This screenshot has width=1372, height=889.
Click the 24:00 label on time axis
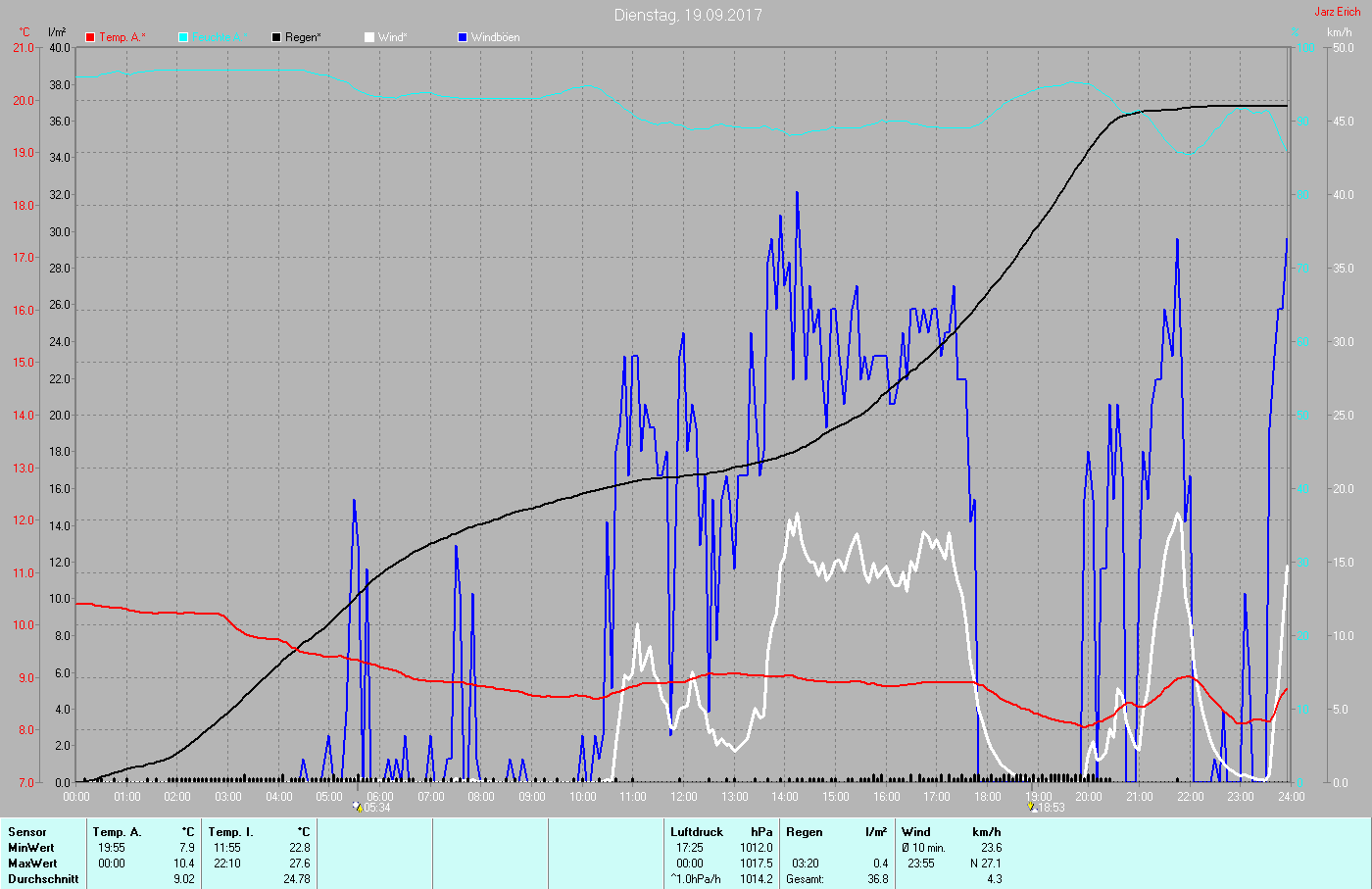(1292, 797)
